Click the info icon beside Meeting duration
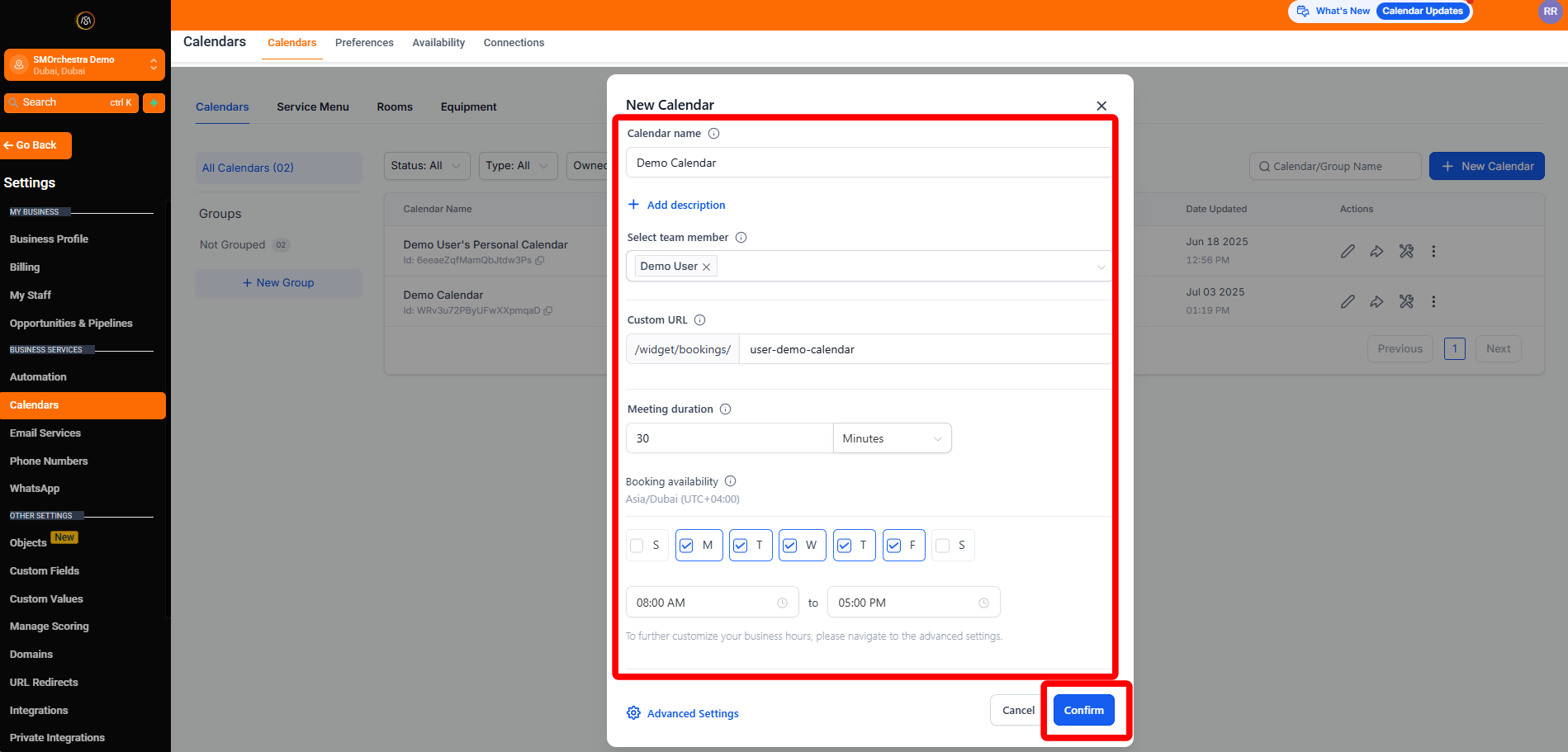 [x=725, y=409]
